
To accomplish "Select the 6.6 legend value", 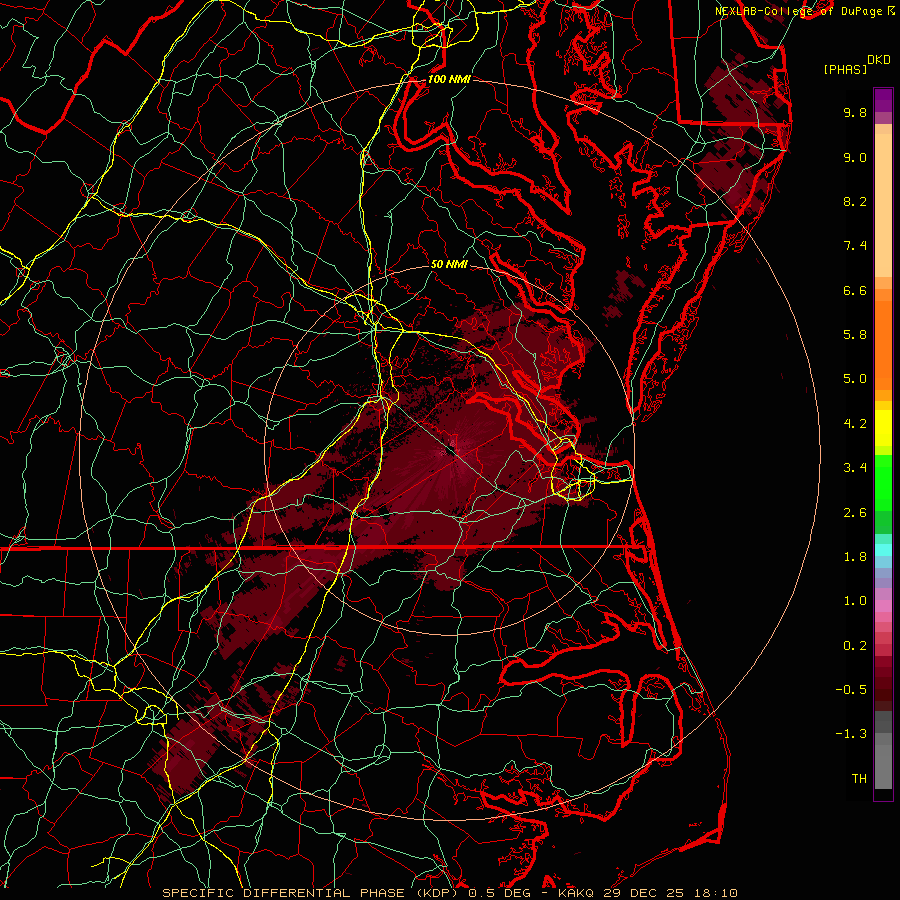I will 855,290.
